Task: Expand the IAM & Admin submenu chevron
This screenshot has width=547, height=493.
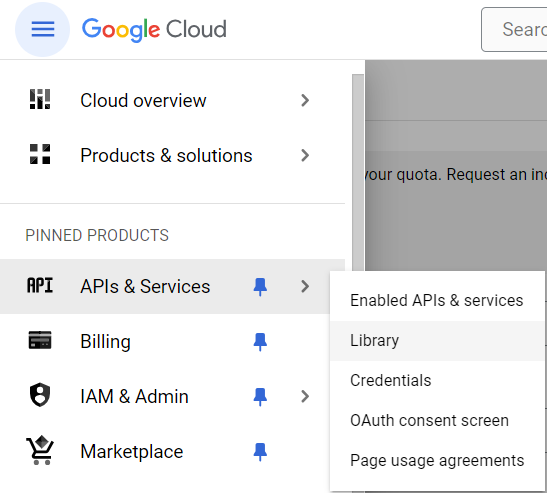Action: coord(305,396)
